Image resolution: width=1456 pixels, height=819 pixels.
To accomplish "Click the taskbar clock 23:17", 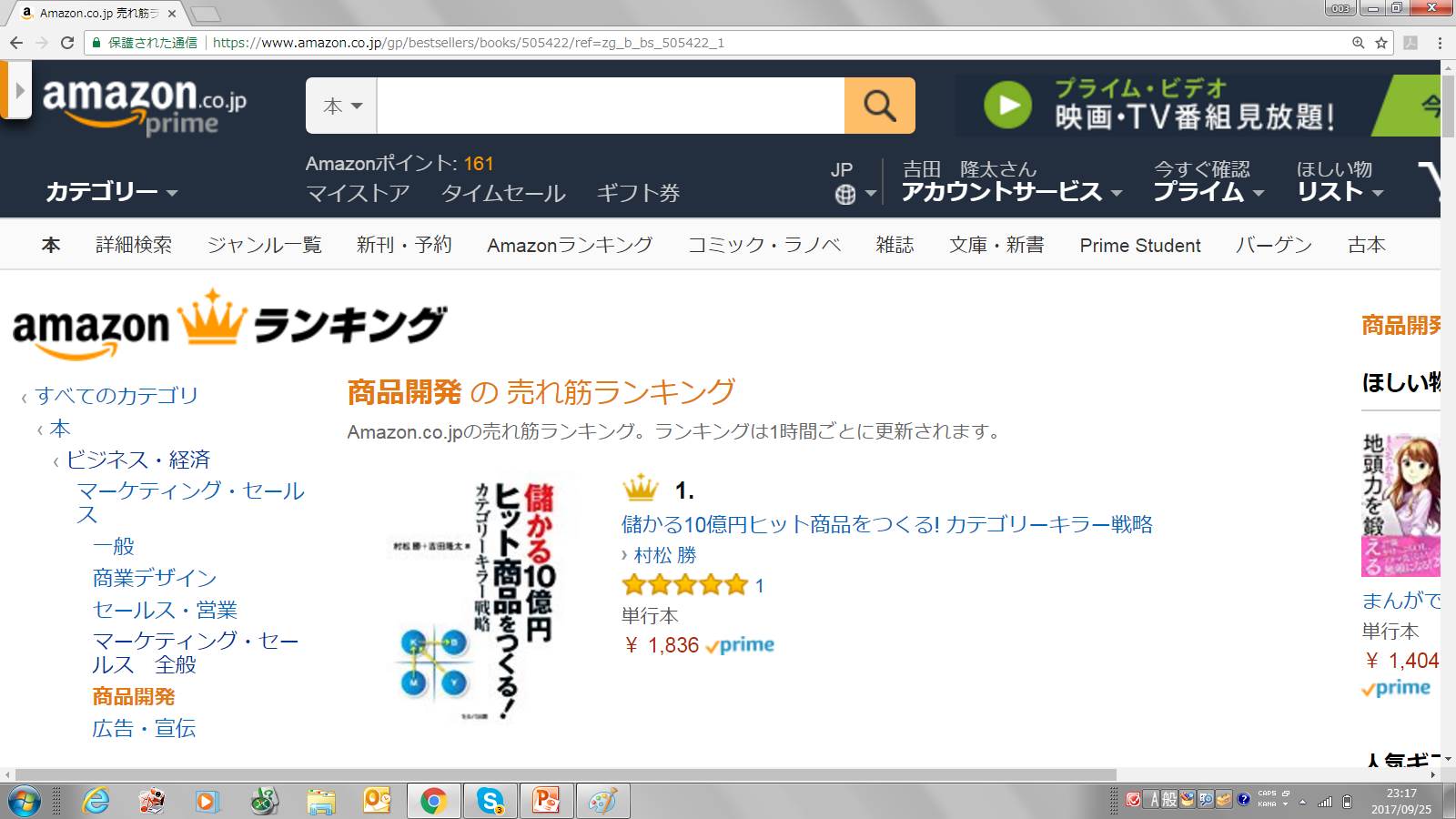I will pos(1401,794).
